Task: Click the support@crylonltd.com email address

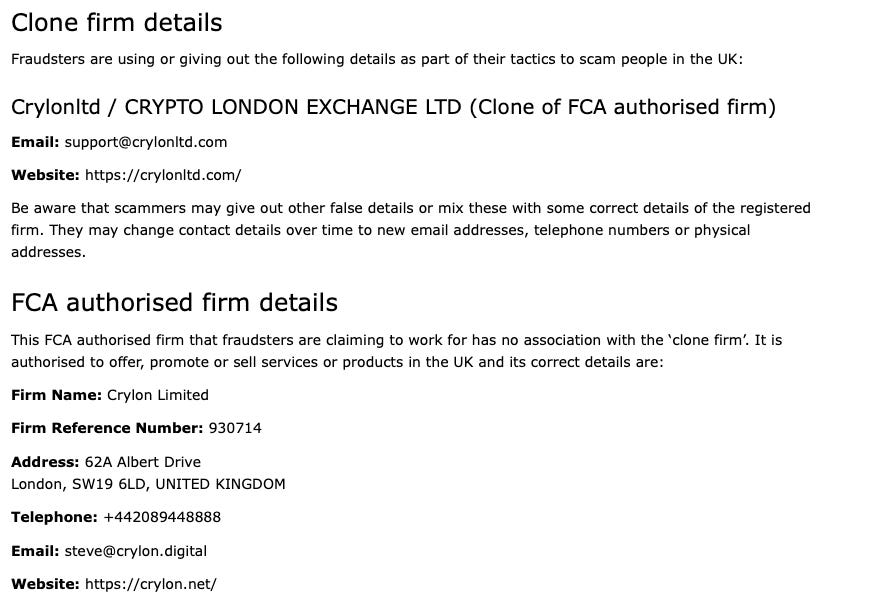Action: [x=146, y=142]
